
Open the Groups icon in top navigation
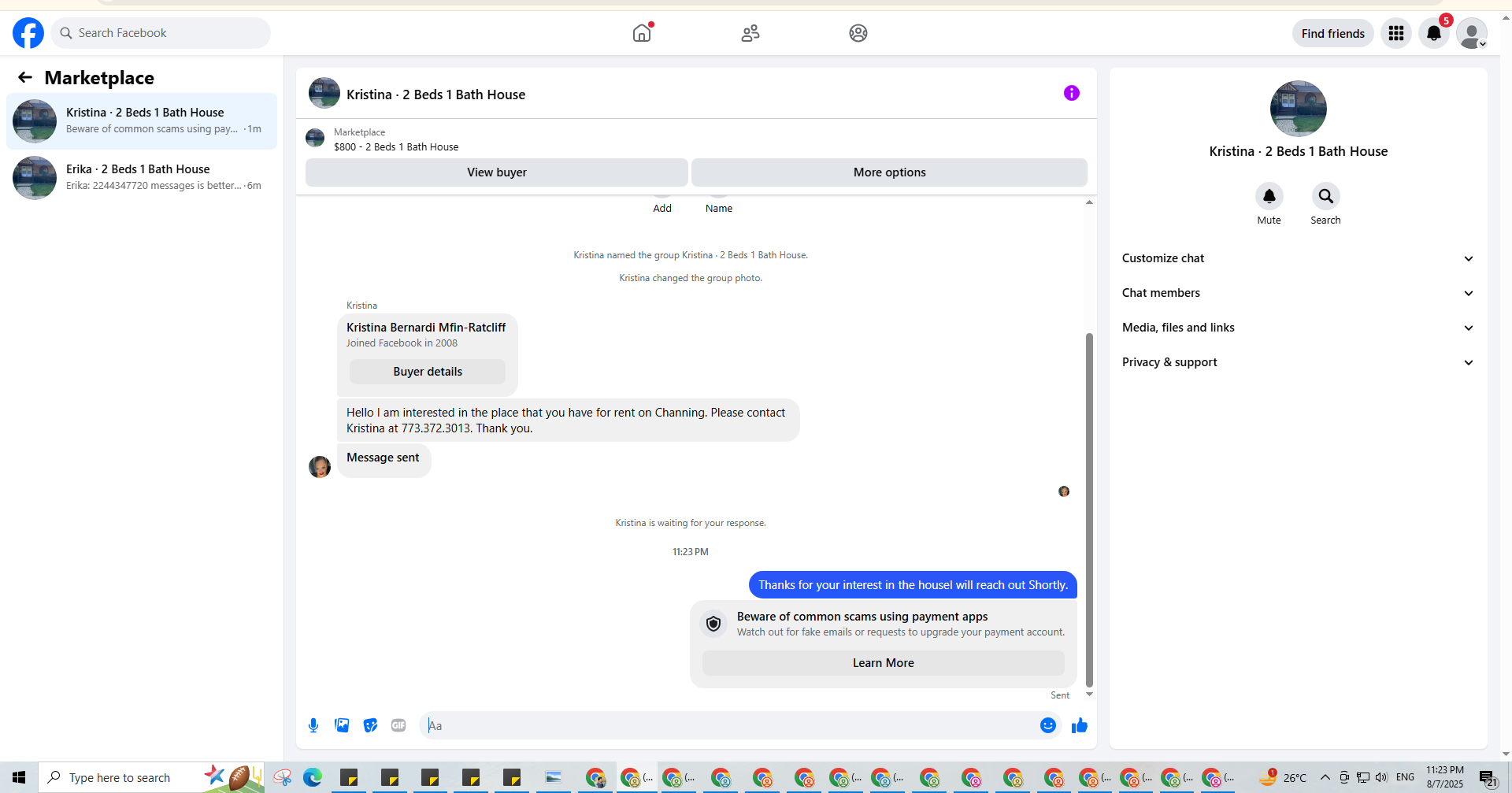point(858,33)
